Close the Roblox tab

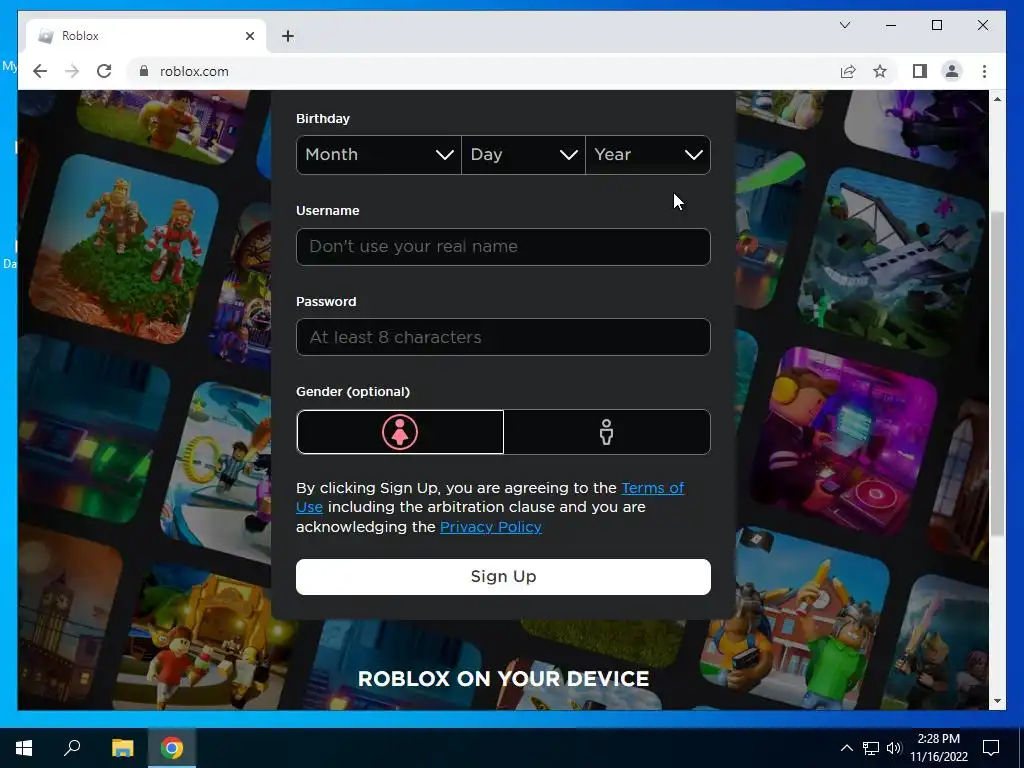tap(249, 36)
